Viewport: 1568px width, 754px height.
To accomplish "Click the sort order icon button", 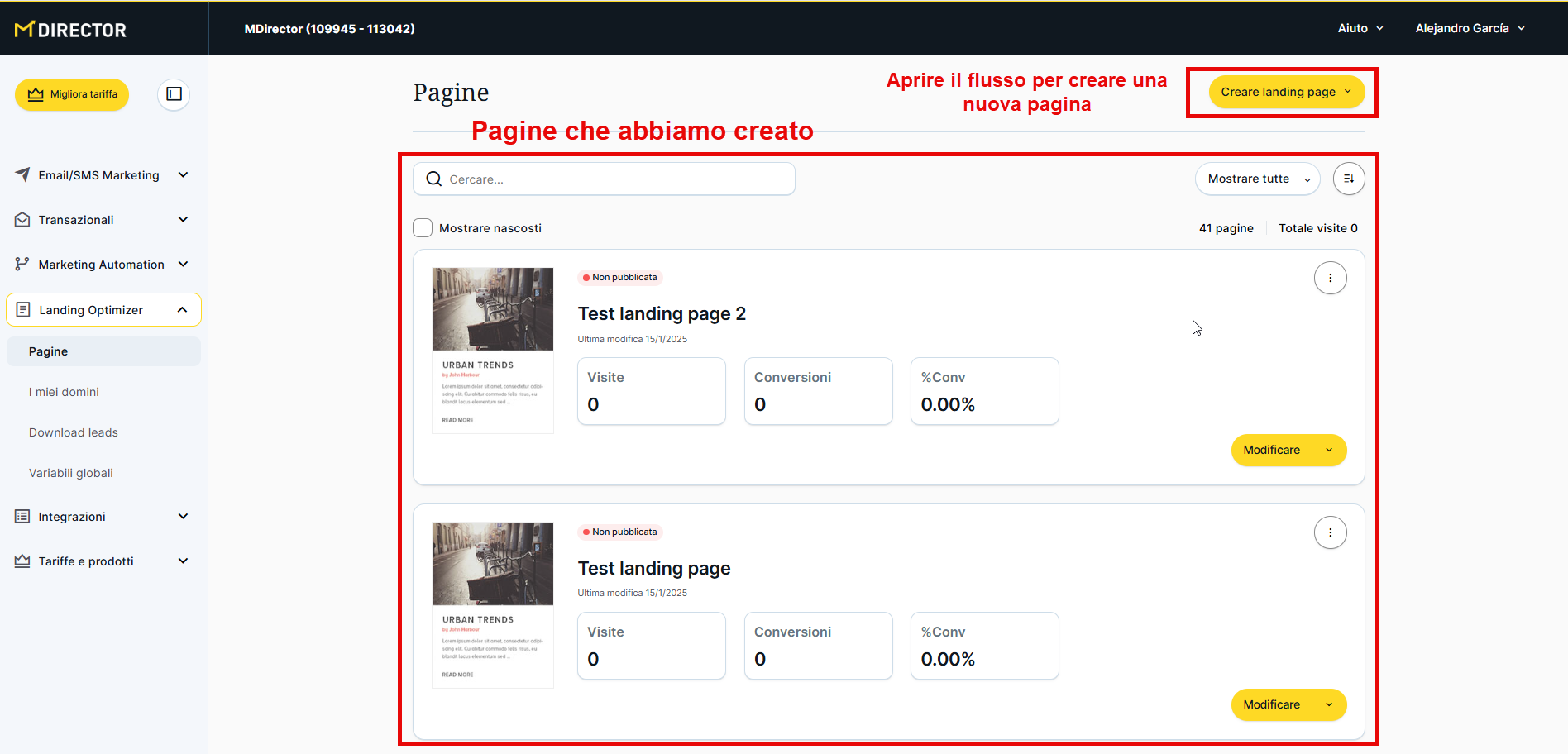I will pyautogui.click(x=1348, y=179).
